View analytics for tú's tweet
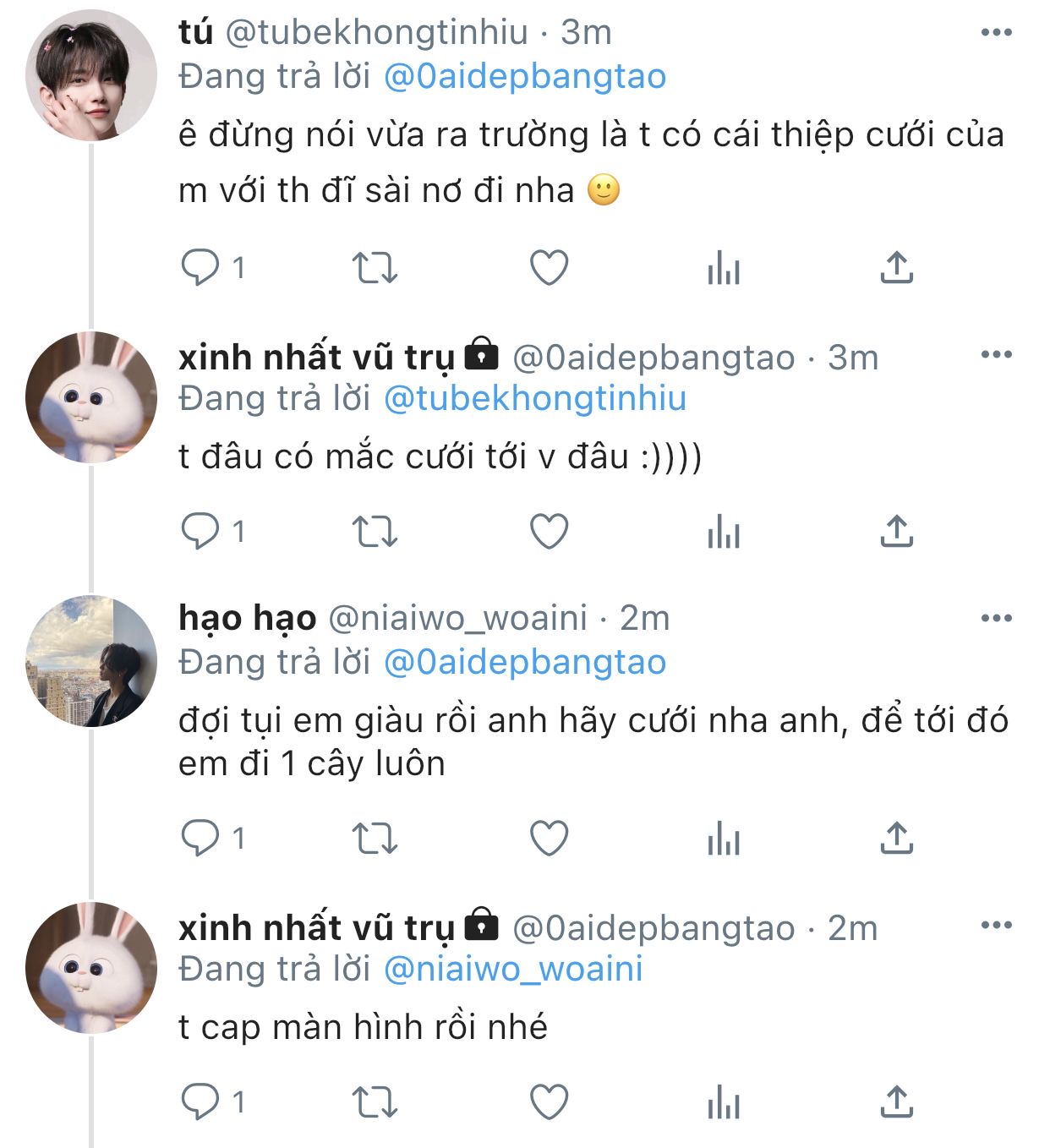This screenshot has width=1050, height=1148. tap(724, 270)
